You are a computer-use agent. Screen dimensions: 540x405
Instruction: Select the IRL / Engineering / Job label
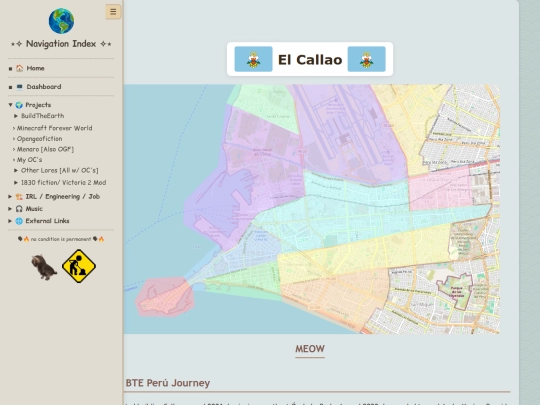(63, 197)
